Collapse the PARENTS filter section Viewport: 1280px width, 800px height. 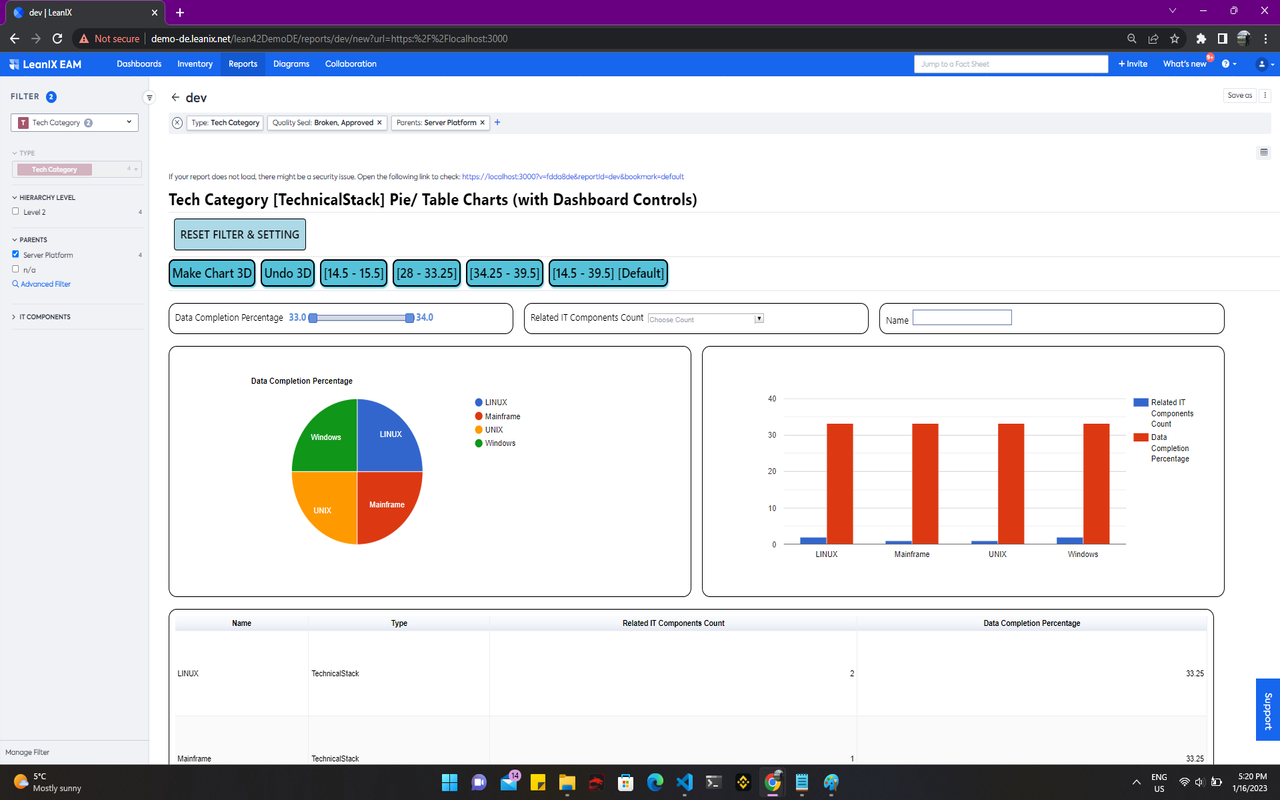coord(29,240)
